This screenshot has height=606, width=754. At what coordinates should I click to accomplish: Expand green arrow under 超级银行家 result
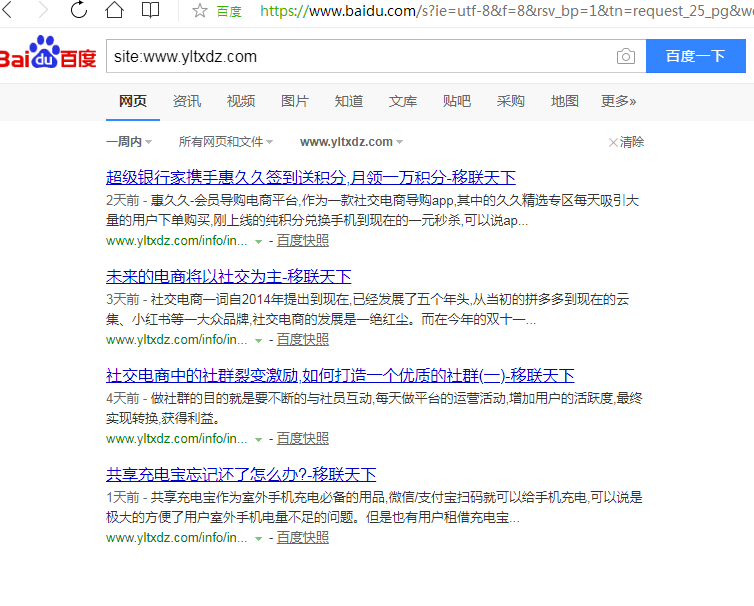(258, 241)
